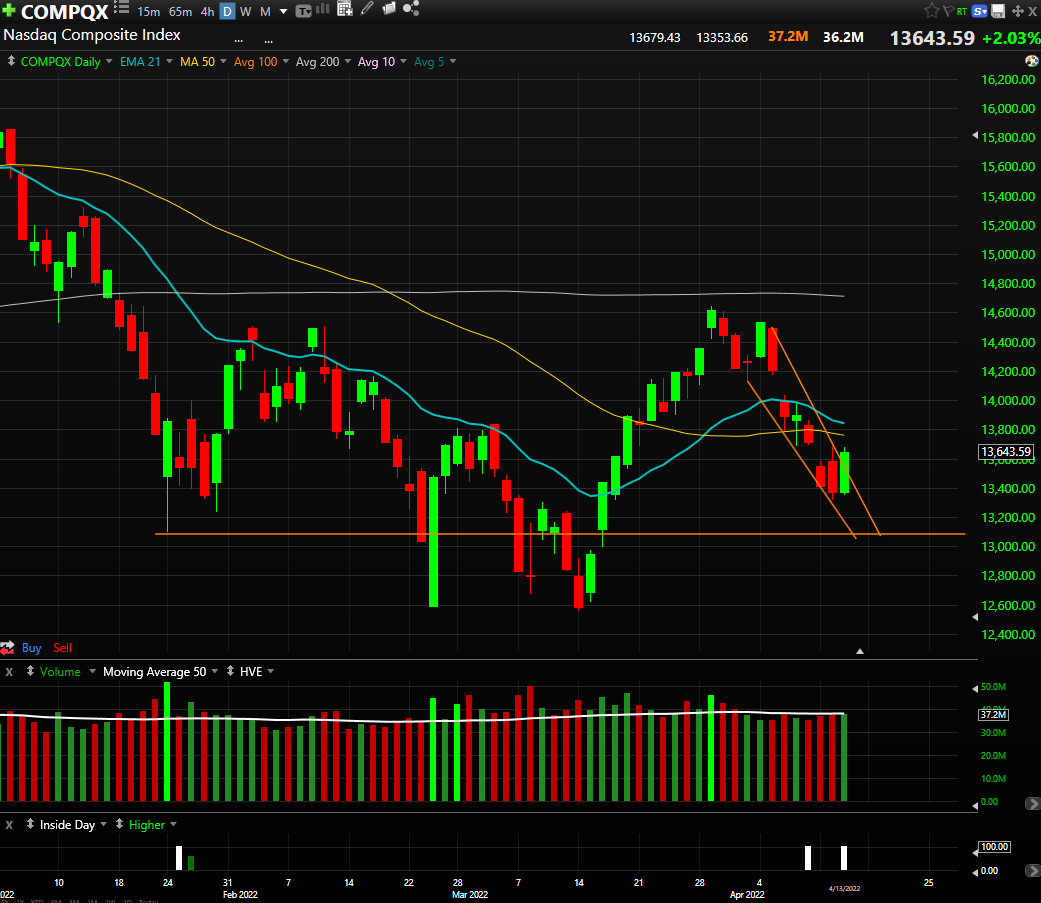Open the Inside Day dropdown
This screenshot has height=903, width=1041.
point(104,825)
